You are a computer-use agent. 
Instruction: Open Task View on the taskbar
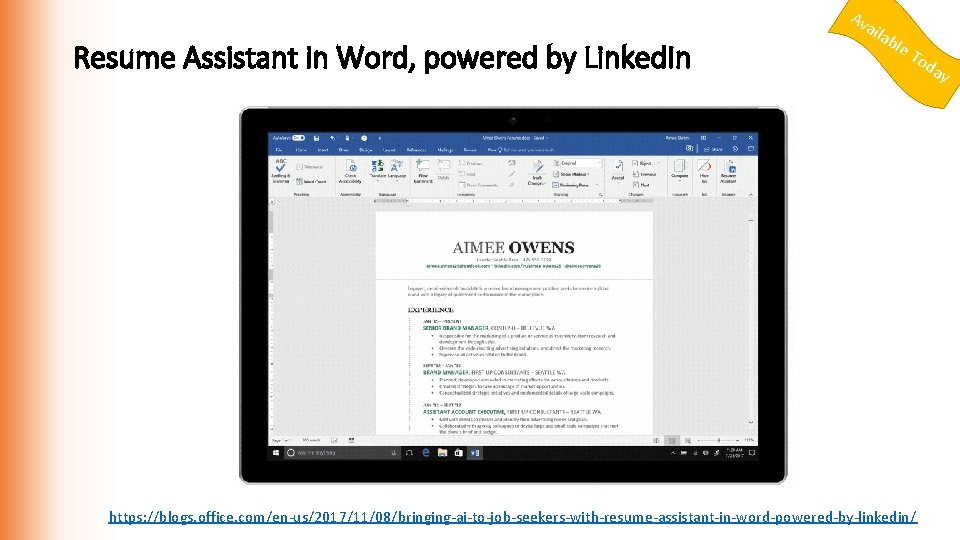coord(409,453)
